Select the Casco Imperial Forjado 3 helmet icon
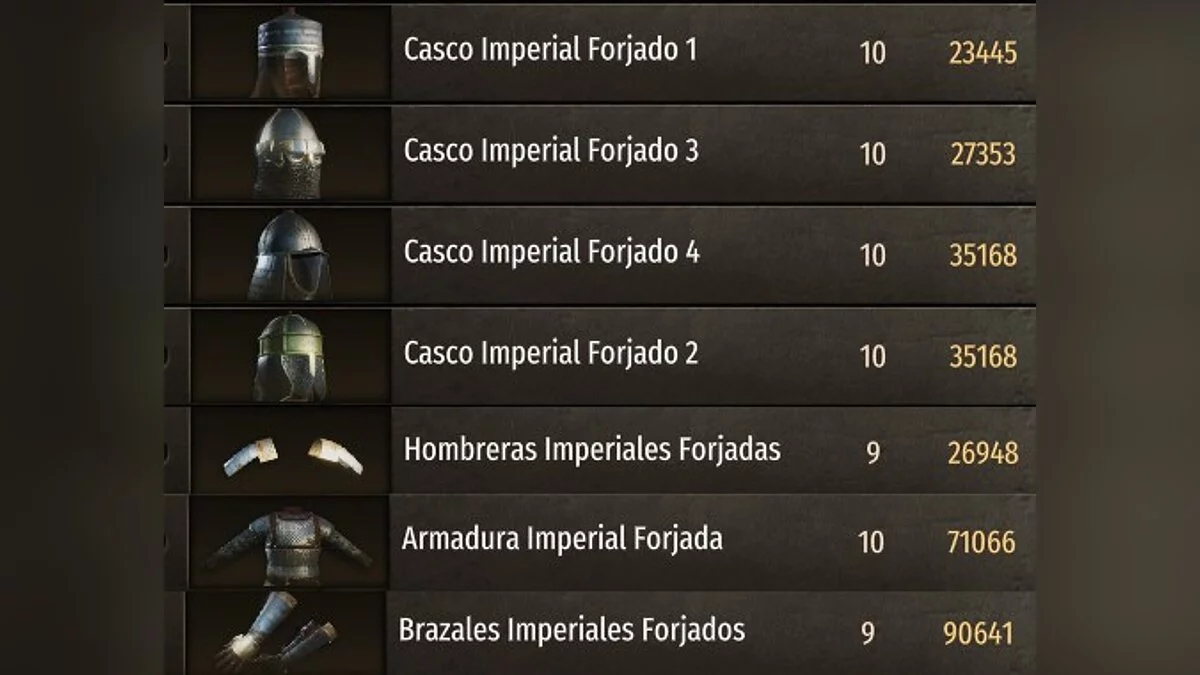Viewport: 1200px width, 675px height. coord(290,153)
